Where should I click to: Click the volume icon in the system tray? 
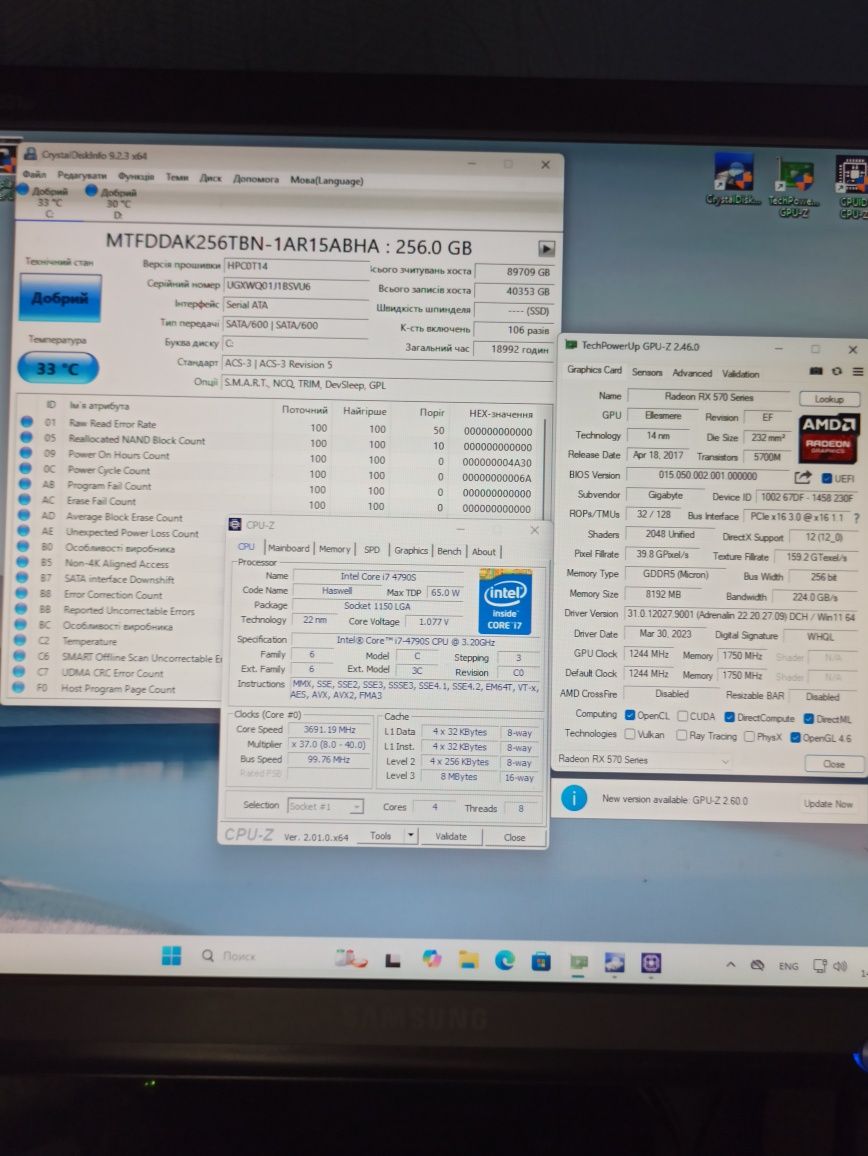point(840,966)
